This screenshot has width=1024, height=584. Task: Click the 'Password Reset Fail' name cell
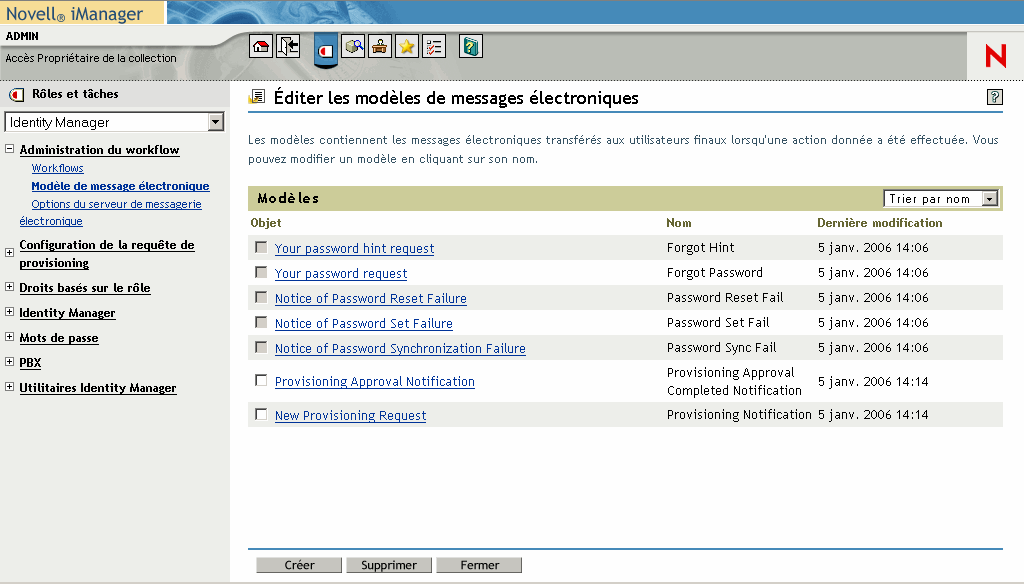725,297
